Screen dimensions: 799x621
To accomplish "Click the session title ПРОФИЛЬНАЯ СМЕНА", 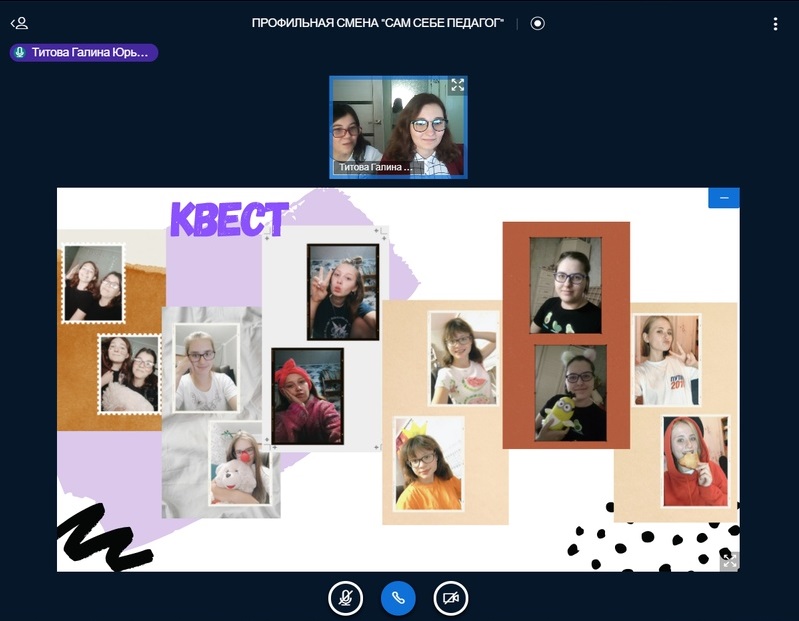I will pos(378,23).
